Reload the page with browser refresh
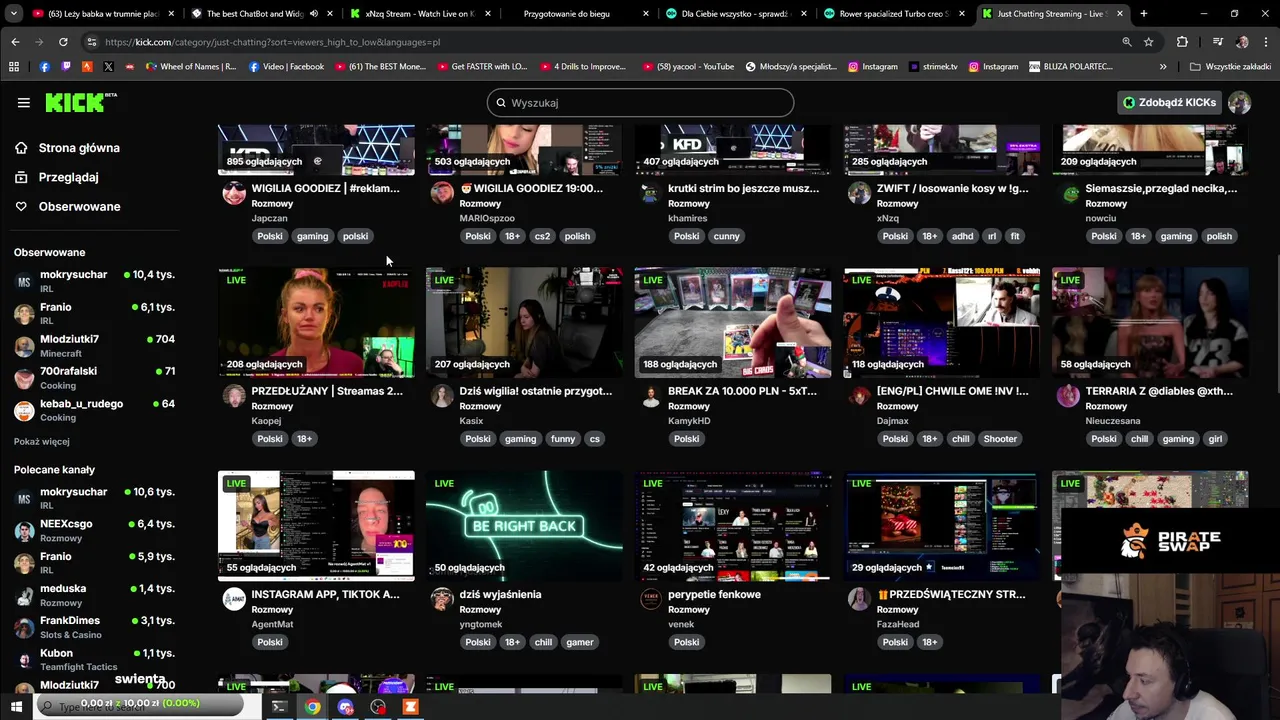1280x720 pixels. click(63, 42)
